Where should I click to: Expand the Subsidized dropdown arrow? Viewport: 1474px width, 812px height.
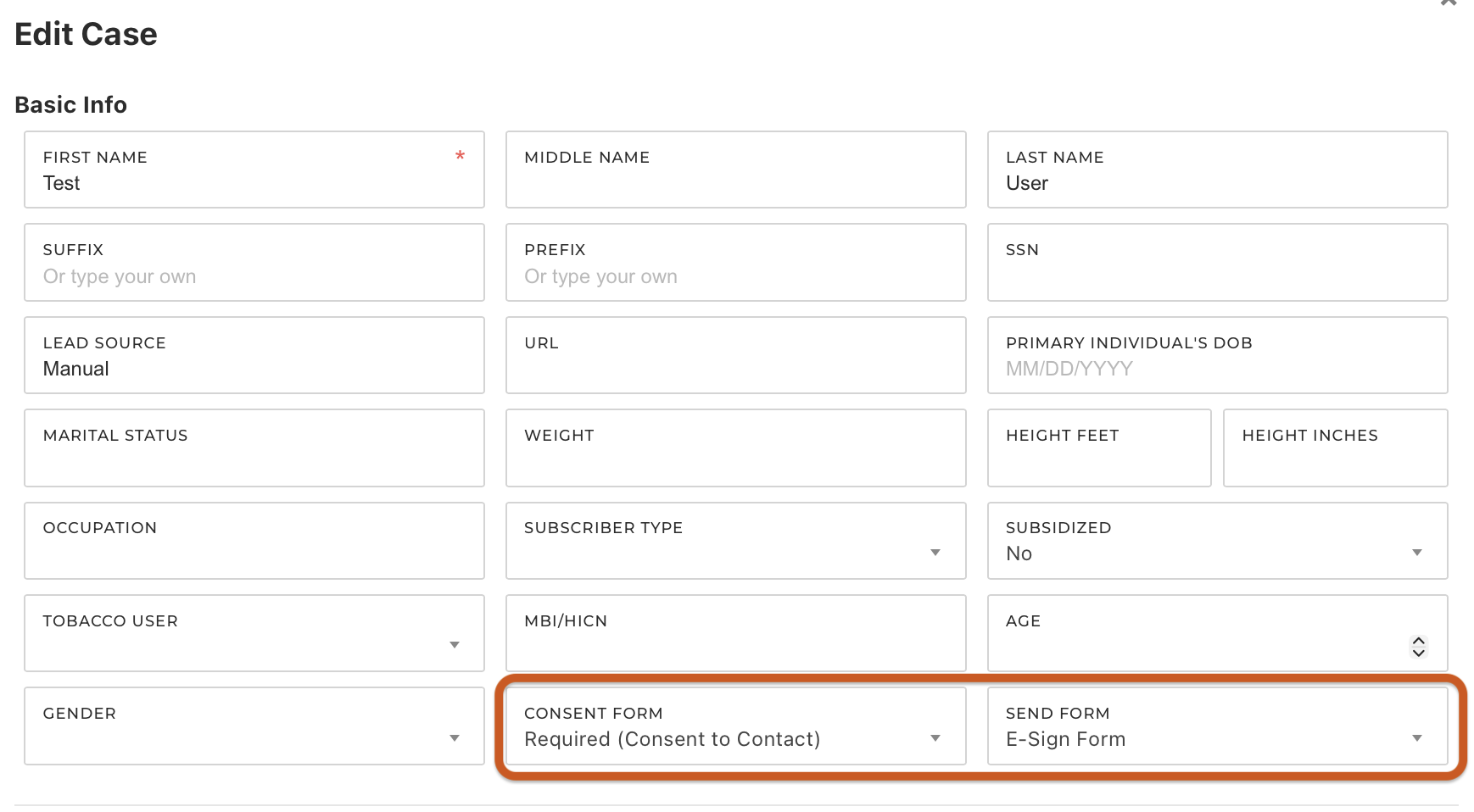click(x=1416, y=553)
